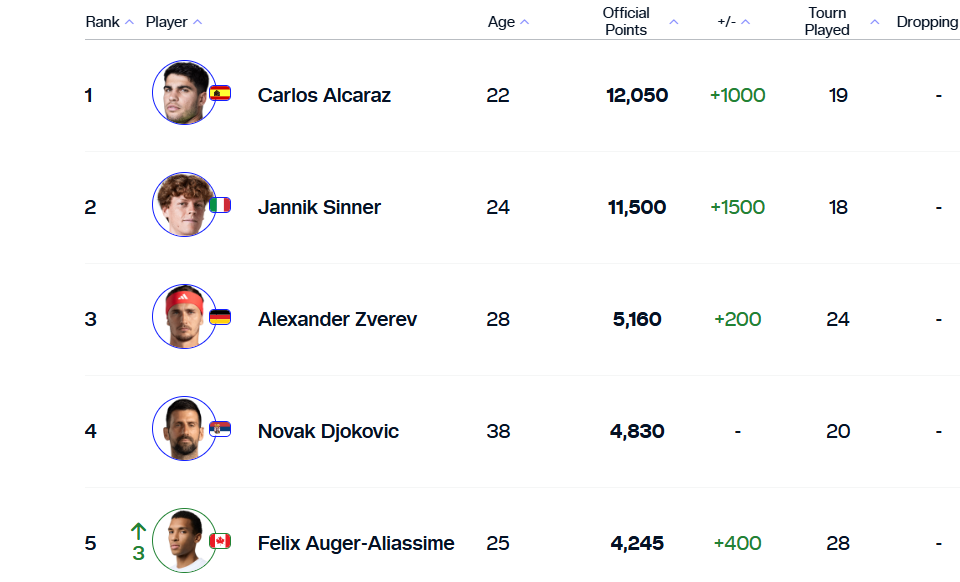Open Carlos Alcaraz name link

pos(324,95)
